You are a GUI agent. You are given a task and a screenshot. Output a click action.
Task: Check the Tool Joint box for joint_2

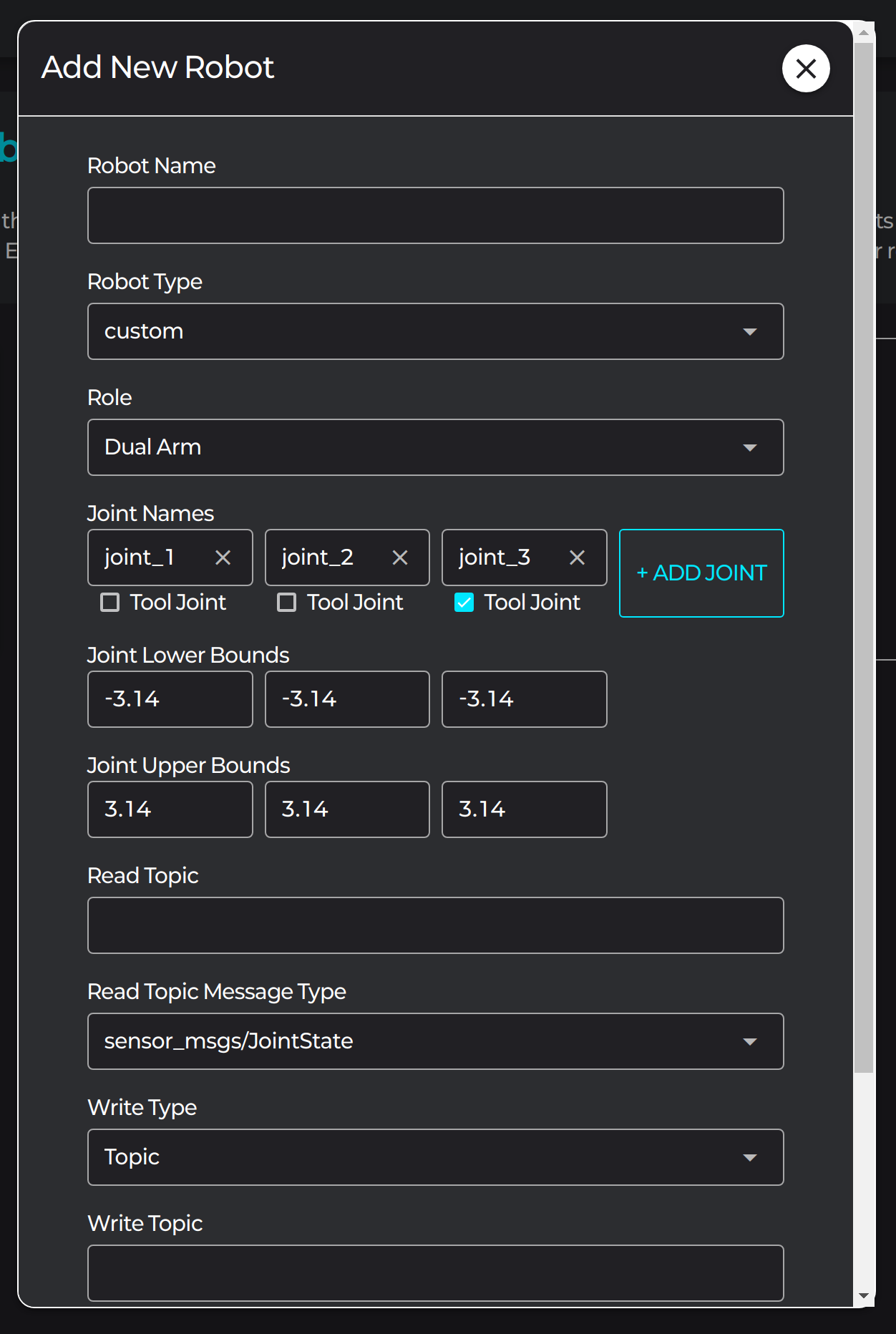point(287,603)
